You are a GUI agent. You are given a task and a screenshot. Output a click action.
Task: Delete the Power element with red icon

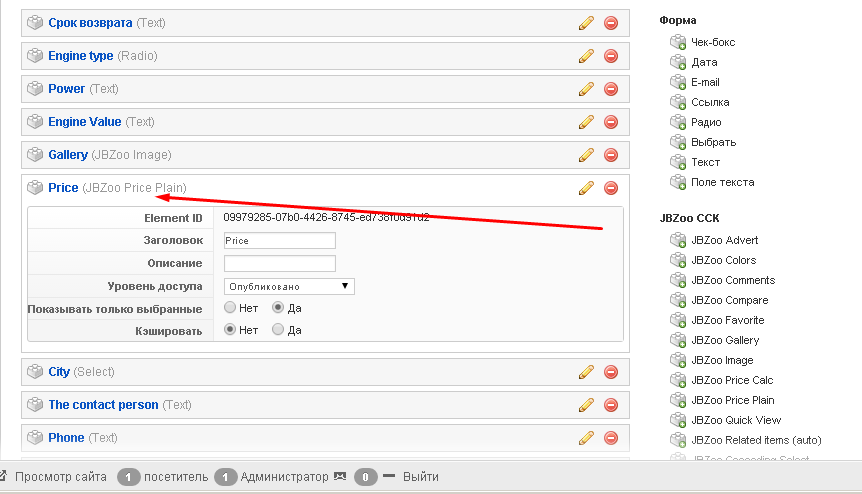[x=611, y=89]
